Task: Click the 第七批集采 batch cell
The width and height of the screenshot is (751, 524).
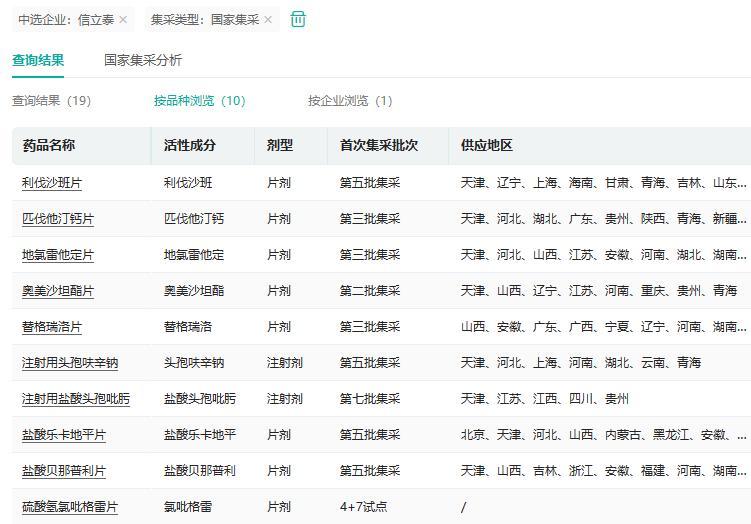Action: click(x=370, y=399)
